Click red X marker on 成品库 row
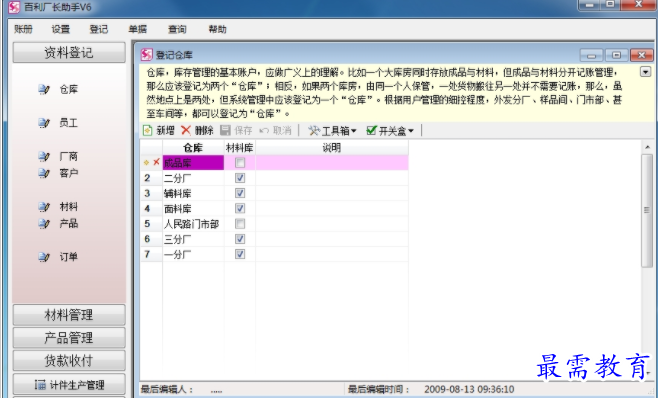 click(x=156, y=162)
